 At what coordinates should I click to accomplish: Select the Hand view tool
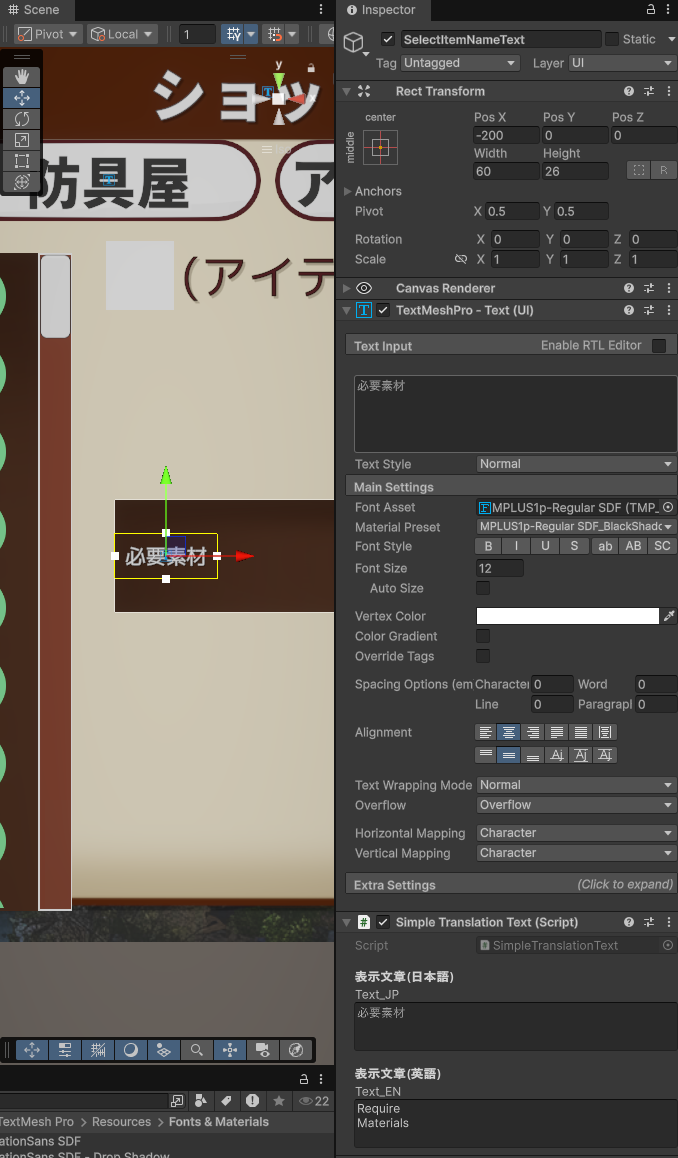[x=22, y=77]
